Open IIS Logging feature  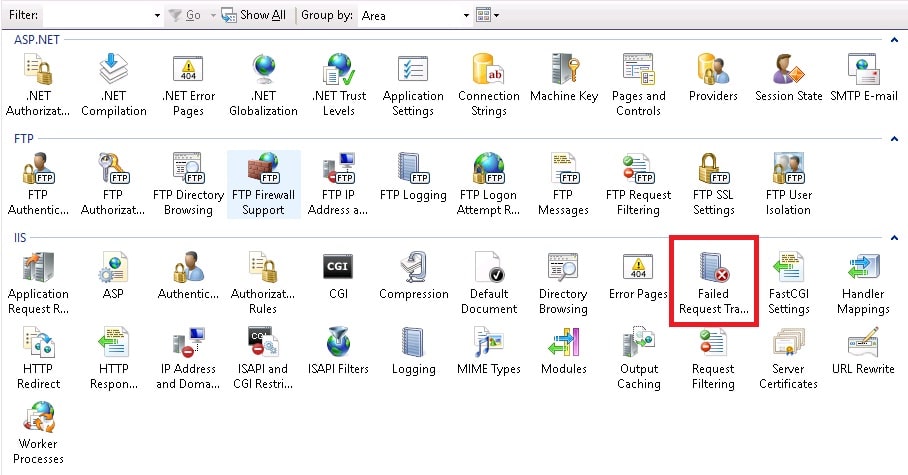tap(413, 351)
